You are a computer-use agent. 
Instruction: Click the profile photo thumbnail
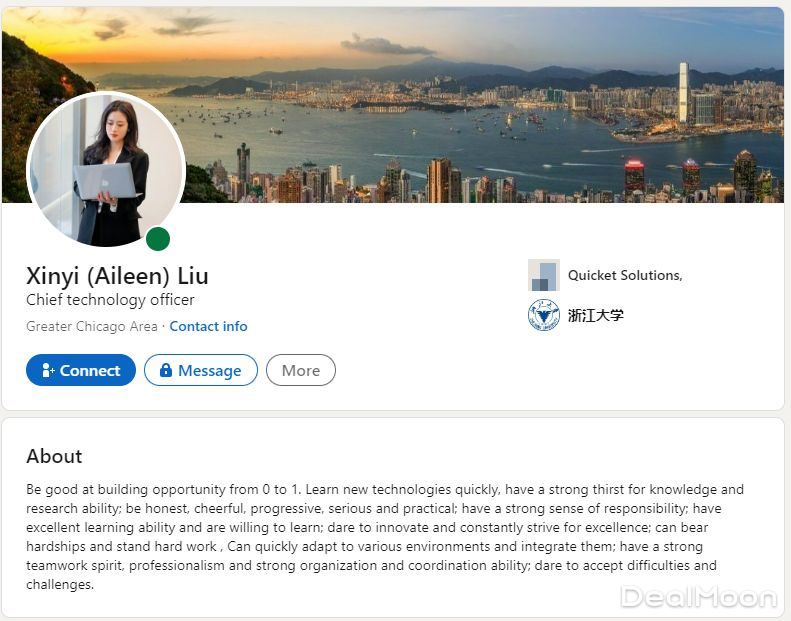click(x=106, y=169)
